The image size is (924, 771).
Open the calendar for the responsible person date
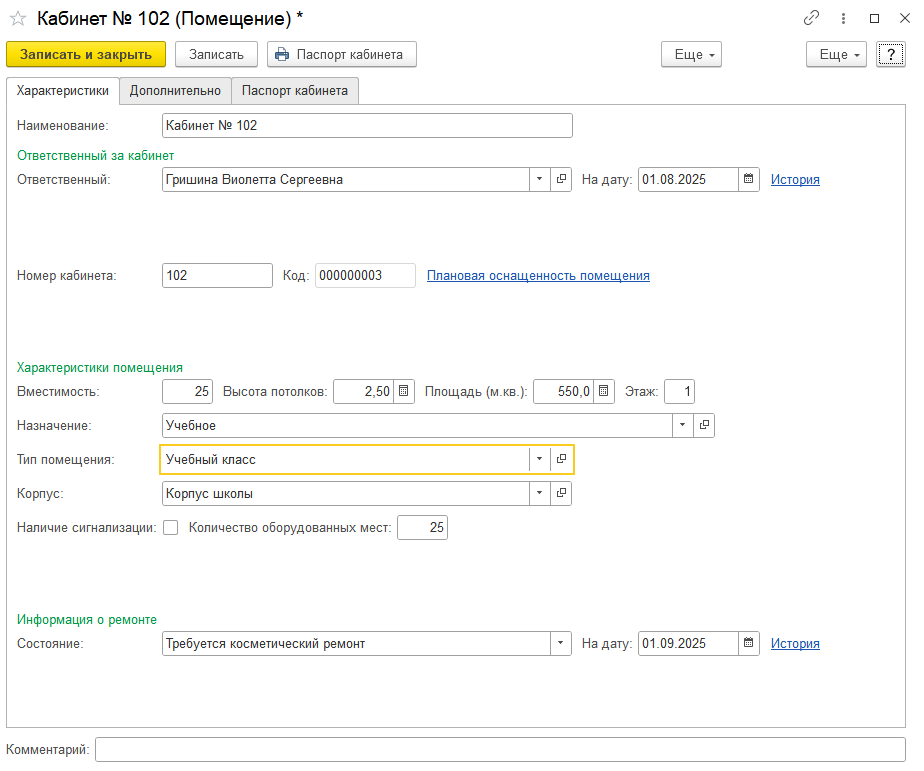tap(749, 180)
